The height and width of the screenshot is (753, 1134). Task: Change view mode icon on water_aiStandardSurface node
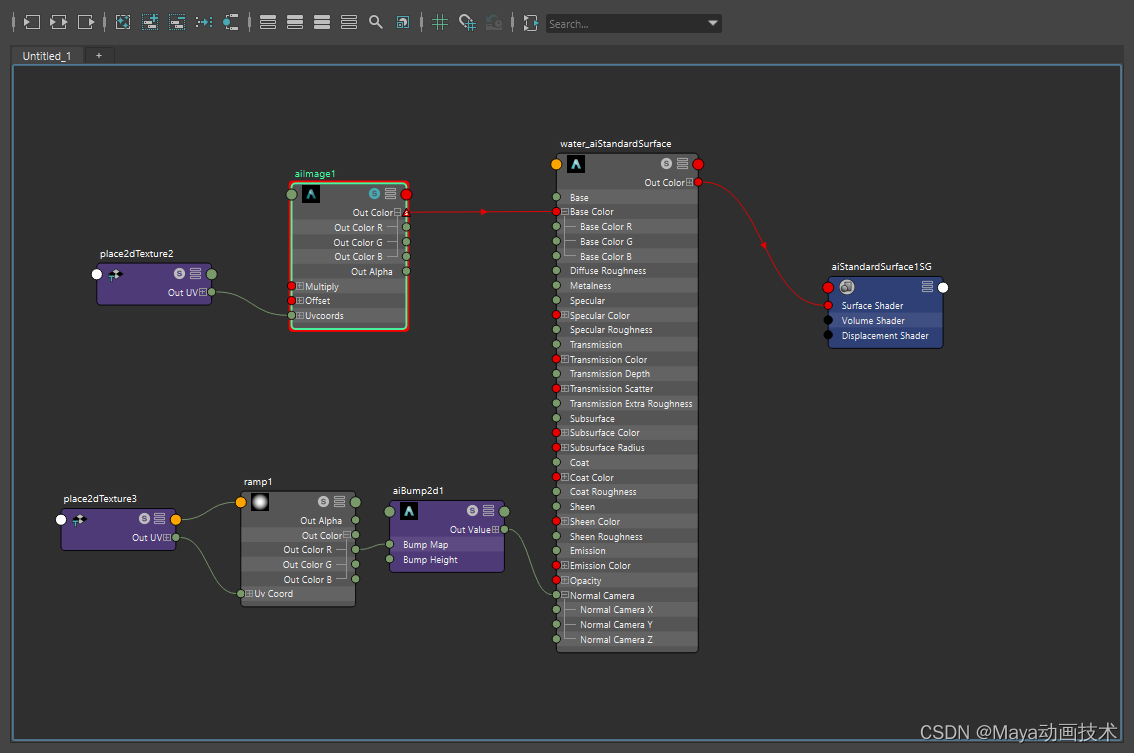tap(682, 164)
